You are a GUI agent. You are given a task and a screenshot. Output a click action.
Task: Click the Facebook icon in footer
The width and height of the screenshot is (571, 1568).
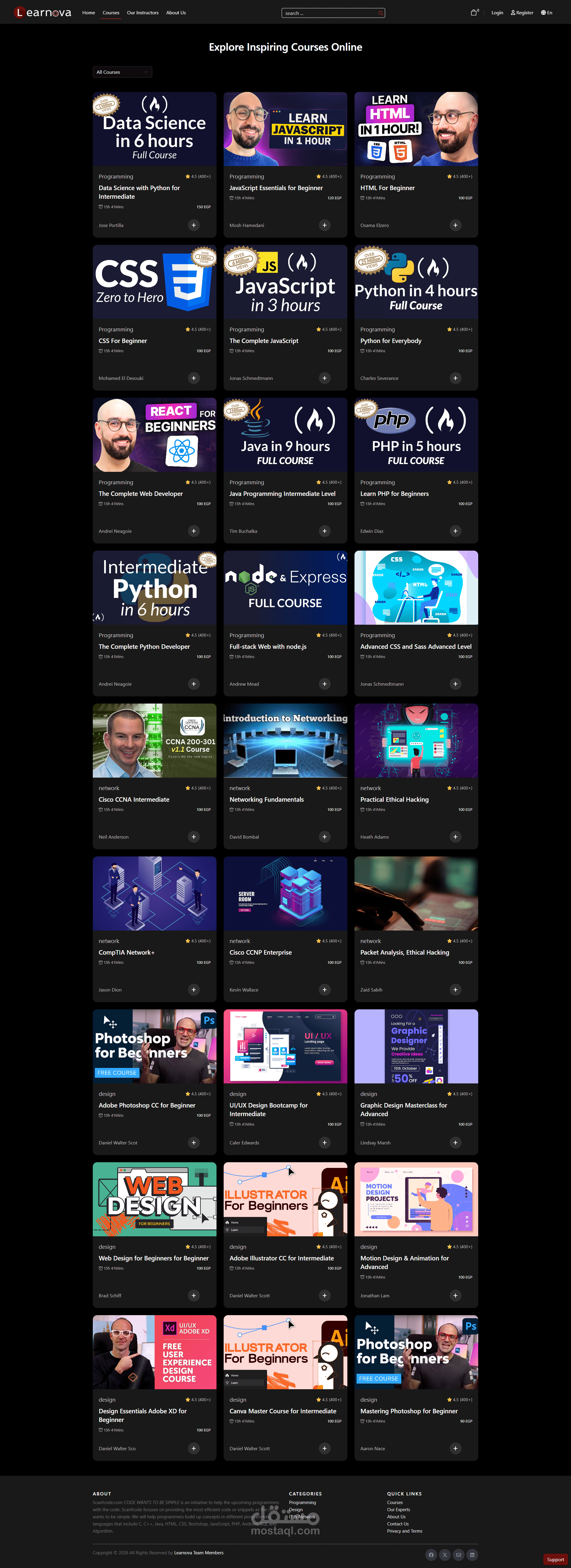point(431,1555)
